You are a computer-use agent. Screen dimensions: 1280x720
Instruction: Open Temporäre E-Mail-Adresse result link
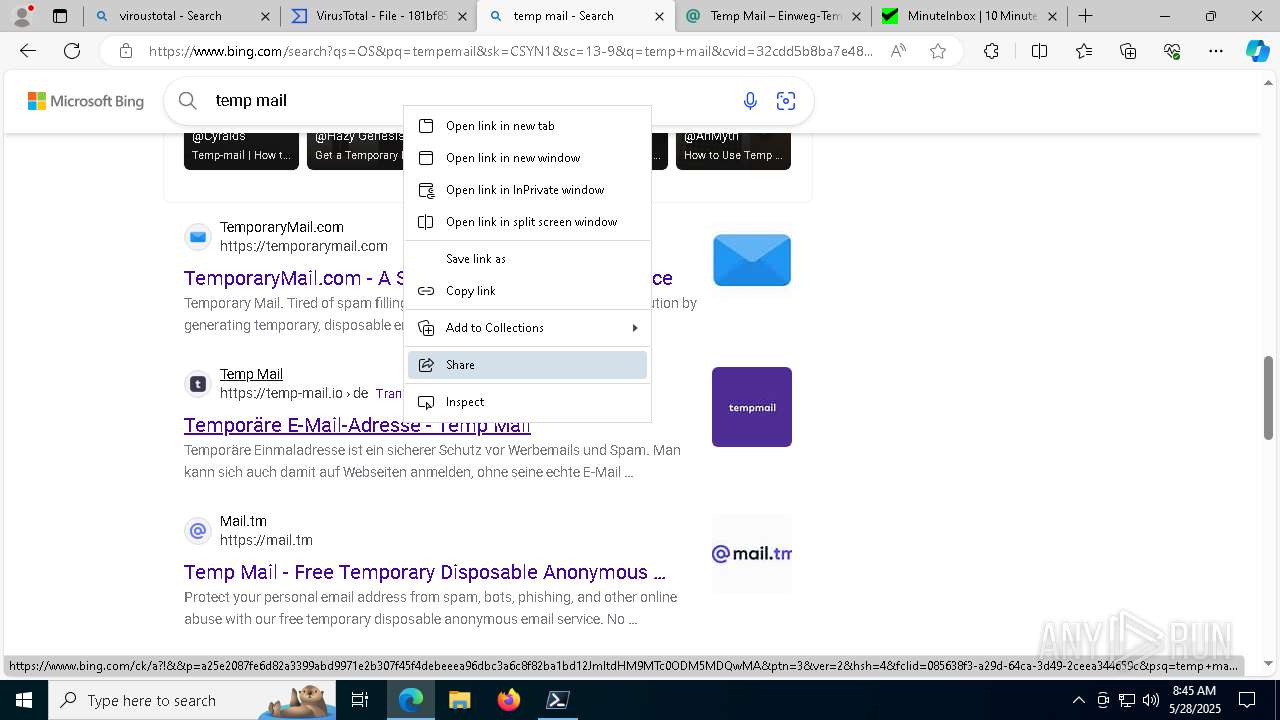point(357,425)
